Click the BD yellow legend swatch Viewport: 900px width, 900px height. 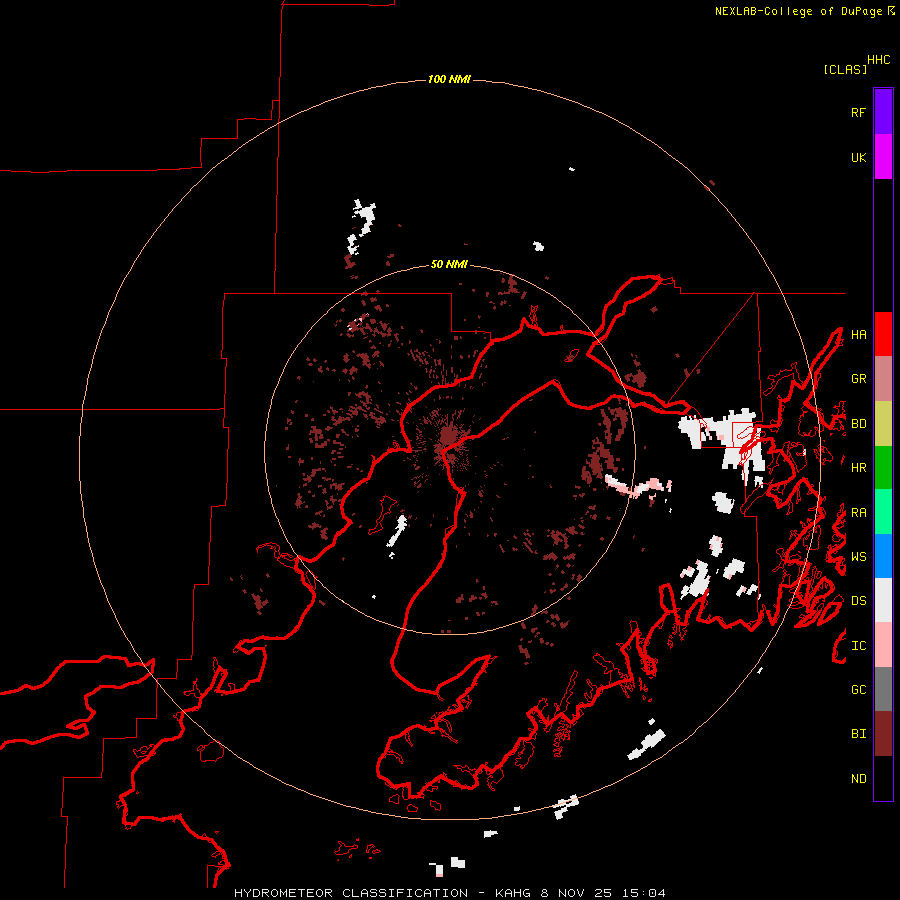[x=883, y=424]
